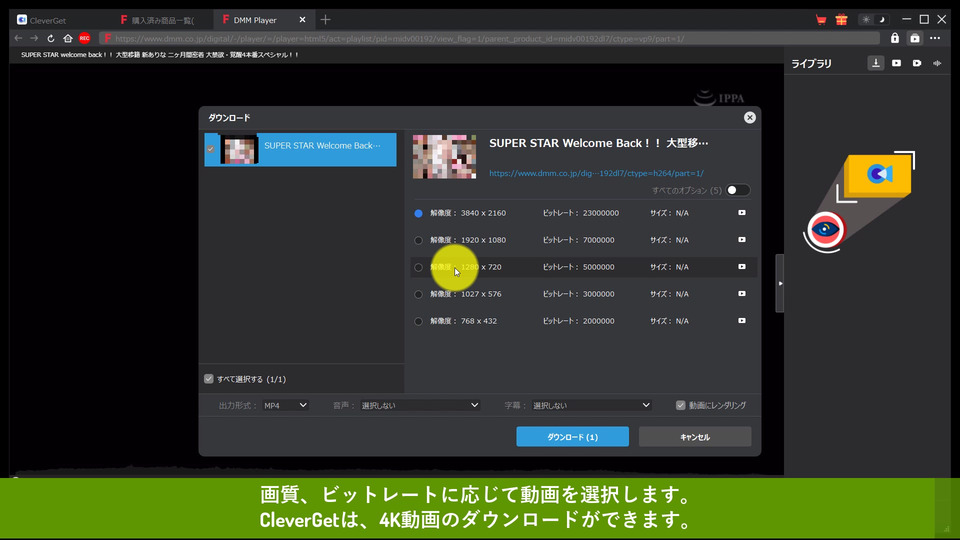Close the DMM Player tab
The width and height of the screenshot is (960, 540).
coord(302,20)
